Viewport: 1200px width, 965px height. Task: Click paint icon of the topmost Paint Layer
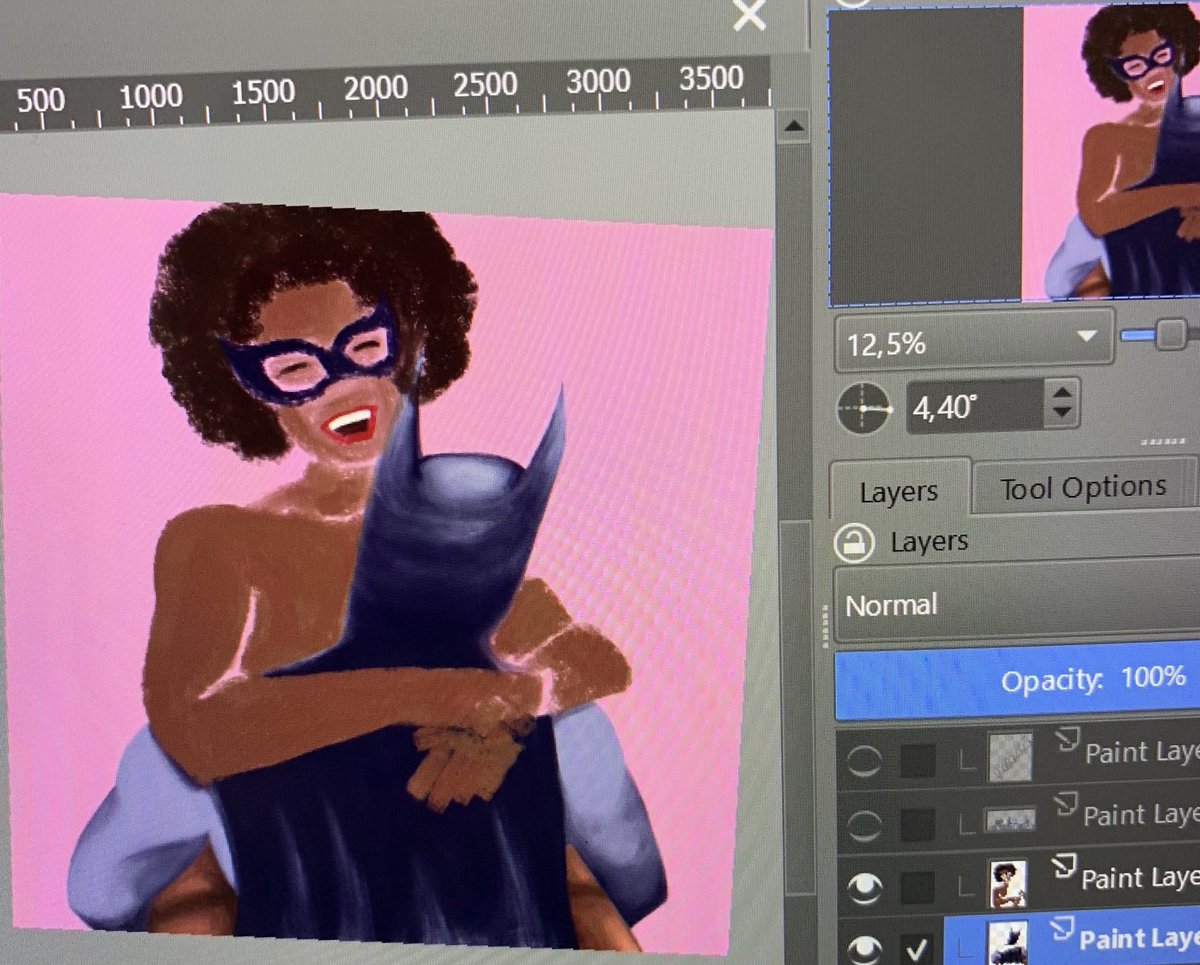(x=1069, y=740)
